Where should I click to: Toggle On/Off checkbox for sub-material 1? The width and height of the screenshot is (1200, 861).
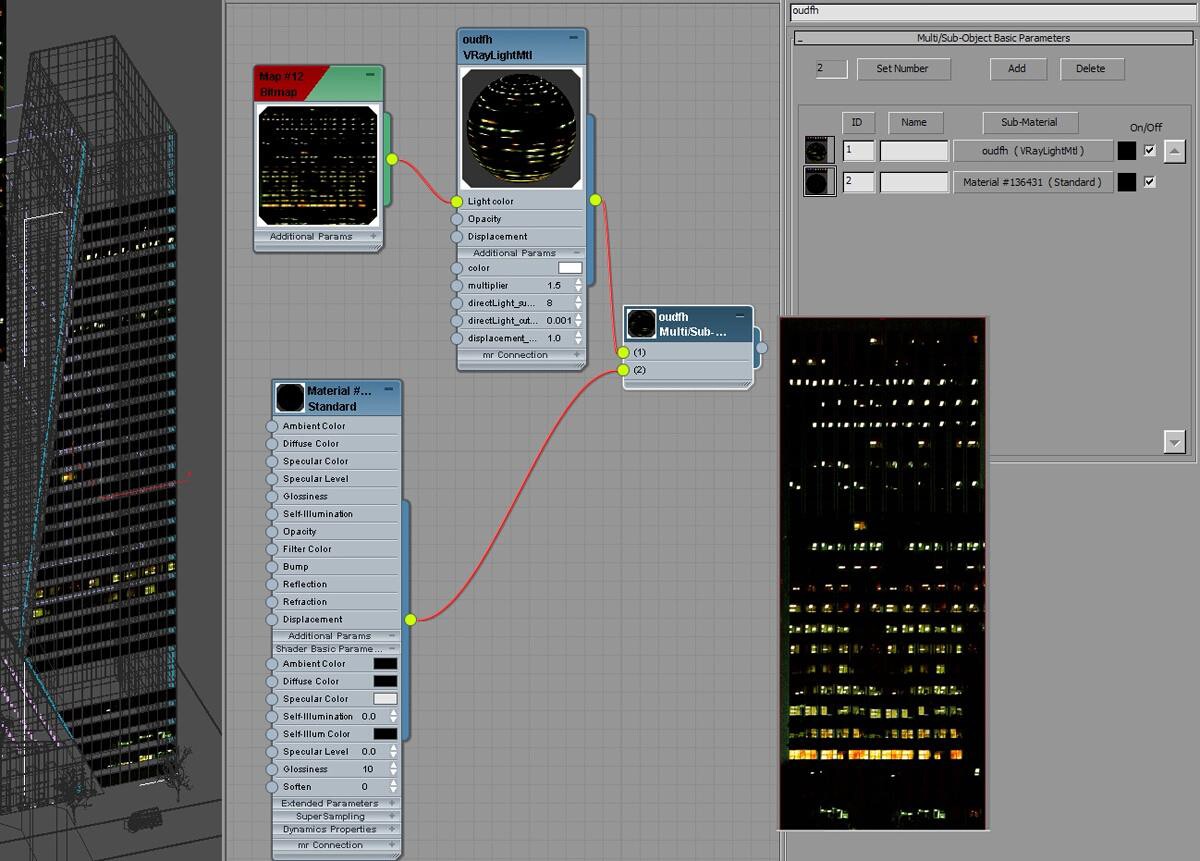(1150, 151)
